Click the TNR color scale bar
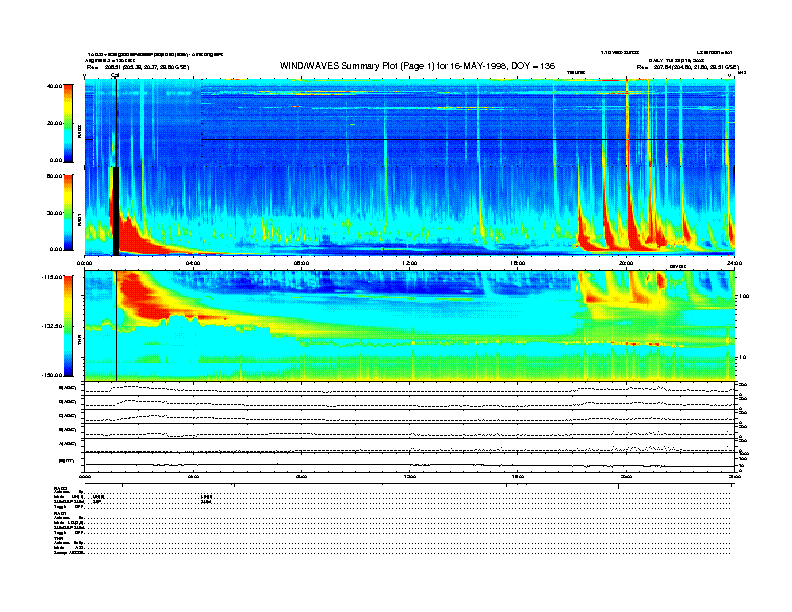Screen dimensions: 792x612 coord(68,326)
